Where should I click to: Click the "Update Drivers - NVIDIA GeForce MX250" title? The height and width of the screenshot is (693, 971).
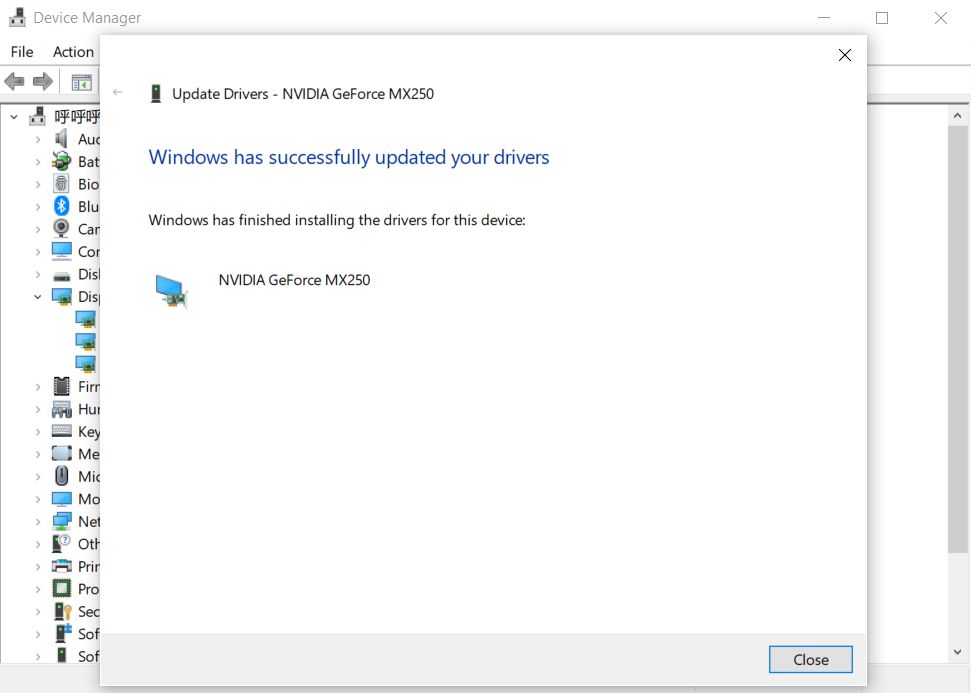[x=303, y=94]
